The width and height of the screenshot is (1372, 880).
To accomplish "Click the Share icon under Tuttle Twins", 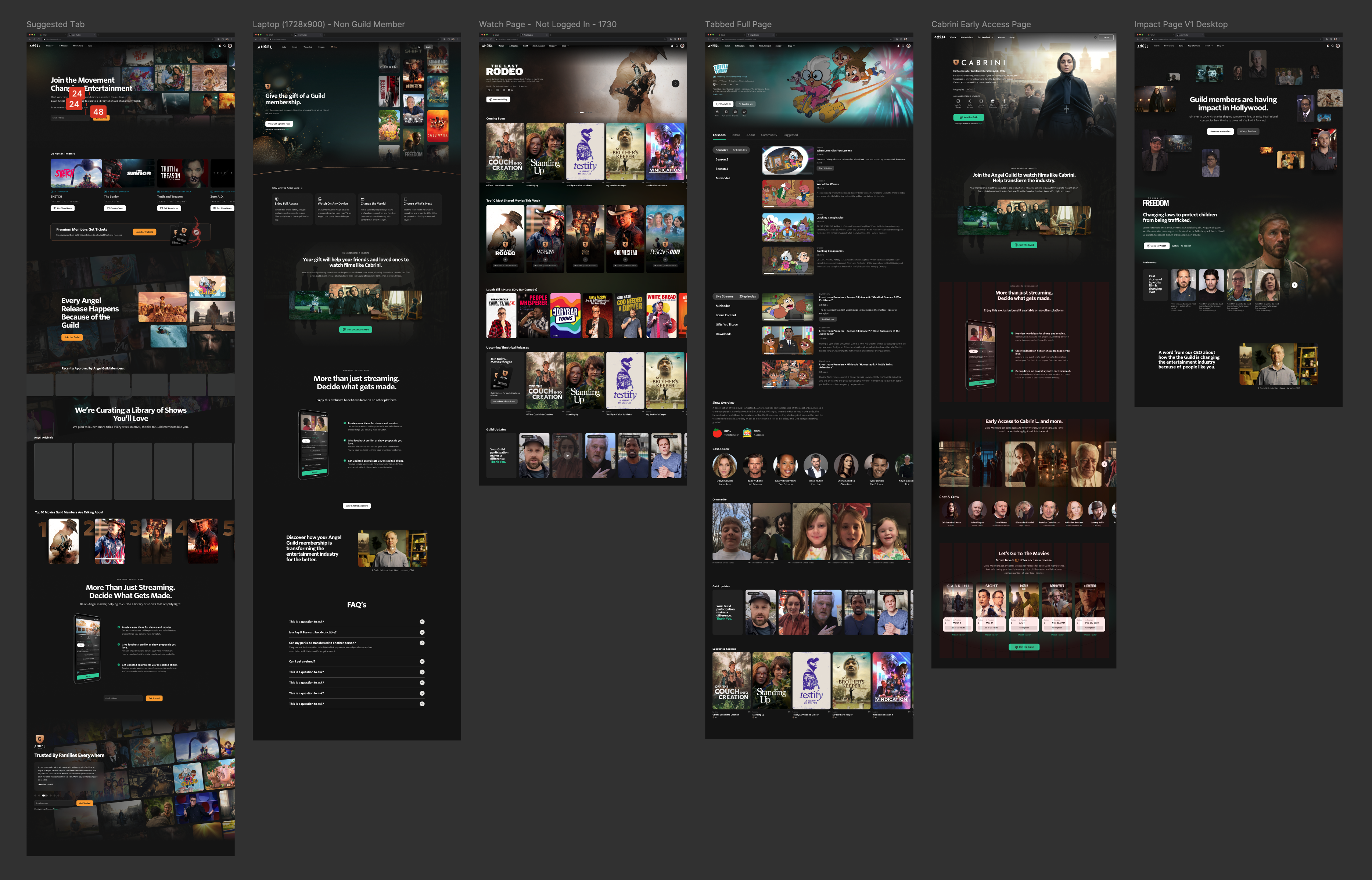I will click(x=744, y=112).
